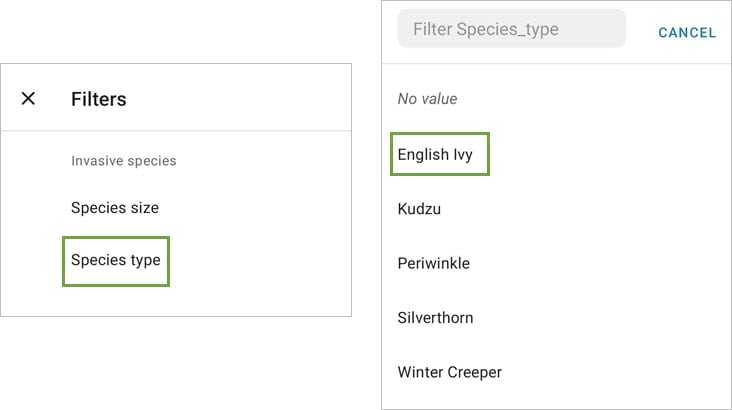Expand the Species size filter entry
The height and width of the screenshot is (410, 732).
(115, 208)
